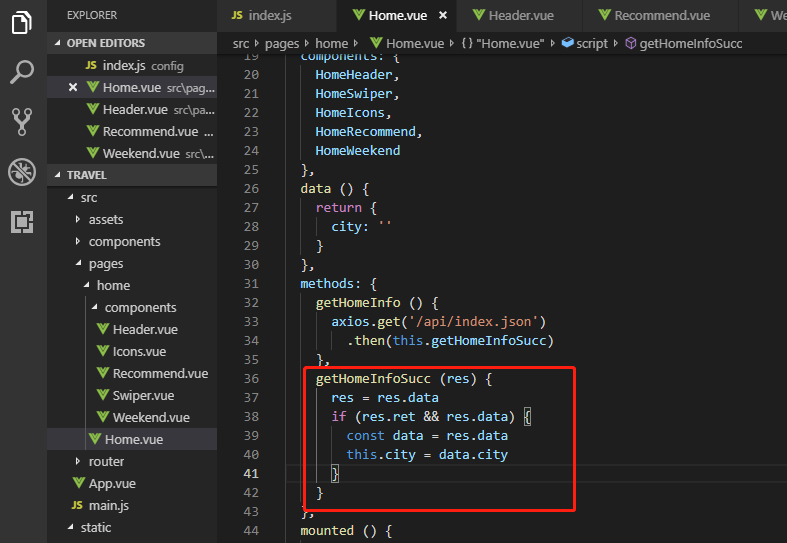The image size is (787, 543).
Task: Click the pages breadcrumb segment
Action: pos(282,44)
